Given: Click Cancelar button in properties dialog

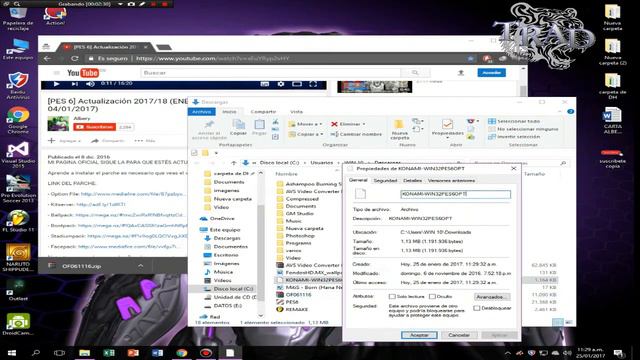Looking at the screenshot, I should point(459,335).
